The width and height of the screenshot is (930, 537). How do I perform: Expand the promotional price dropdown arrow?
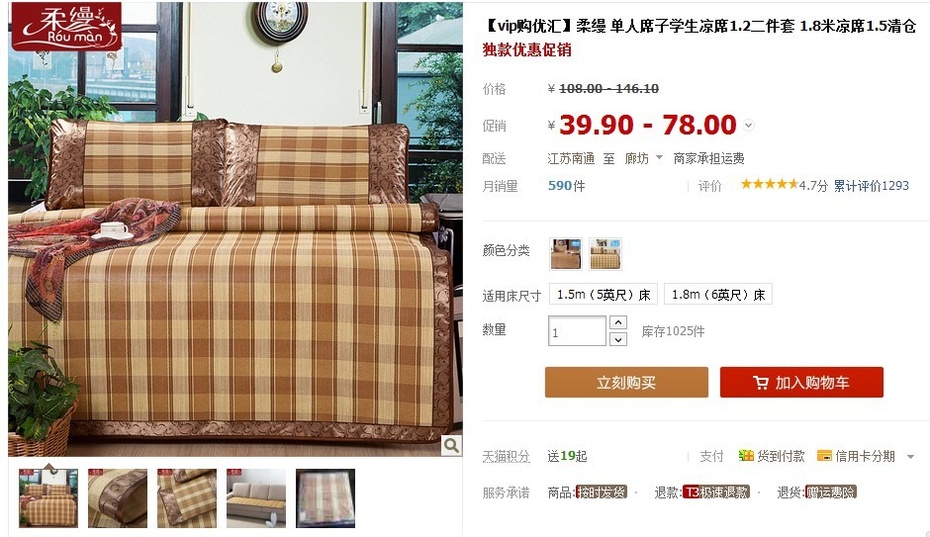click(x=749, y=125)
